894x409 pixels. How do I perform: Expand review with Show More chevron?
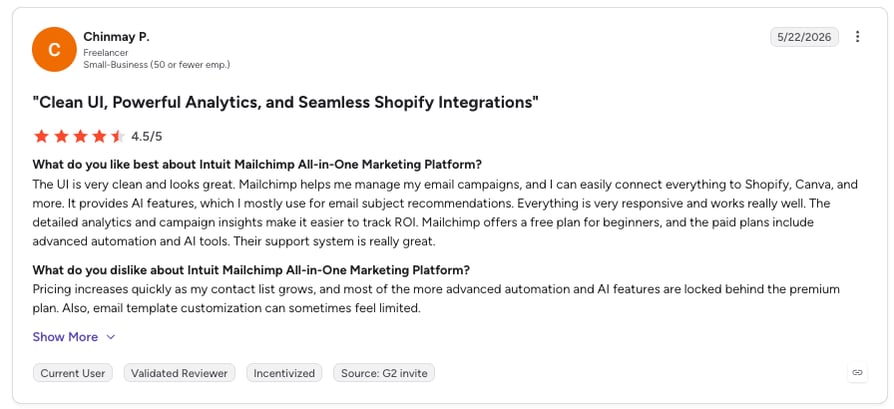pos(111,337)
